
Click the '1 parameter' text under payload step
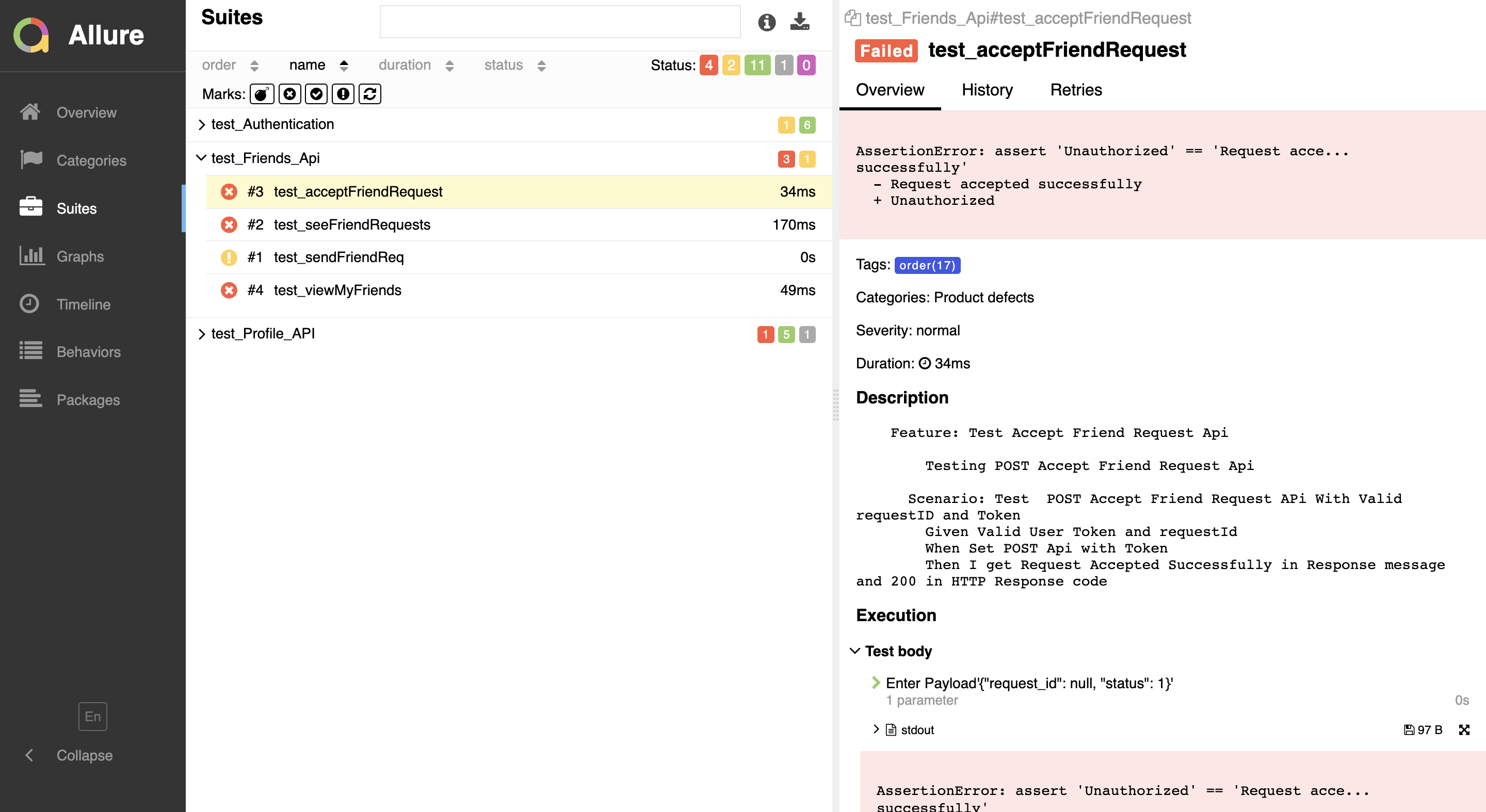(x=921, y=700)
